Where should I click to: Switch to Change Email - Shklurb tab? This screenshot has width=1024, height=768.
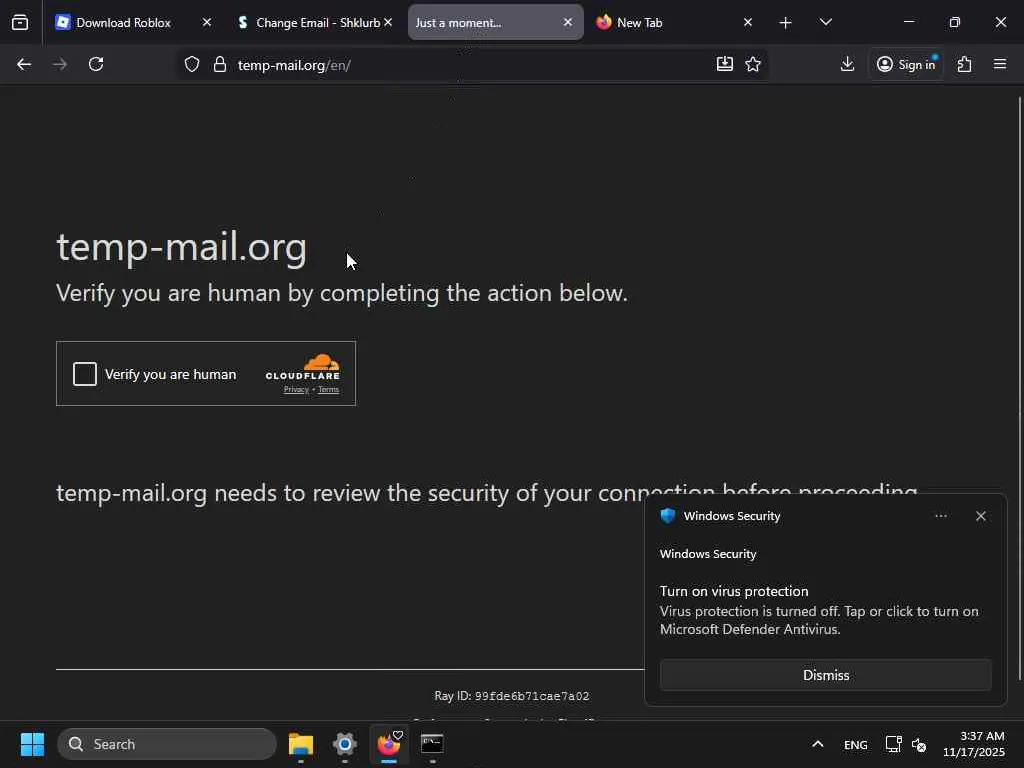pyautogui.click(x=317, y=23)
